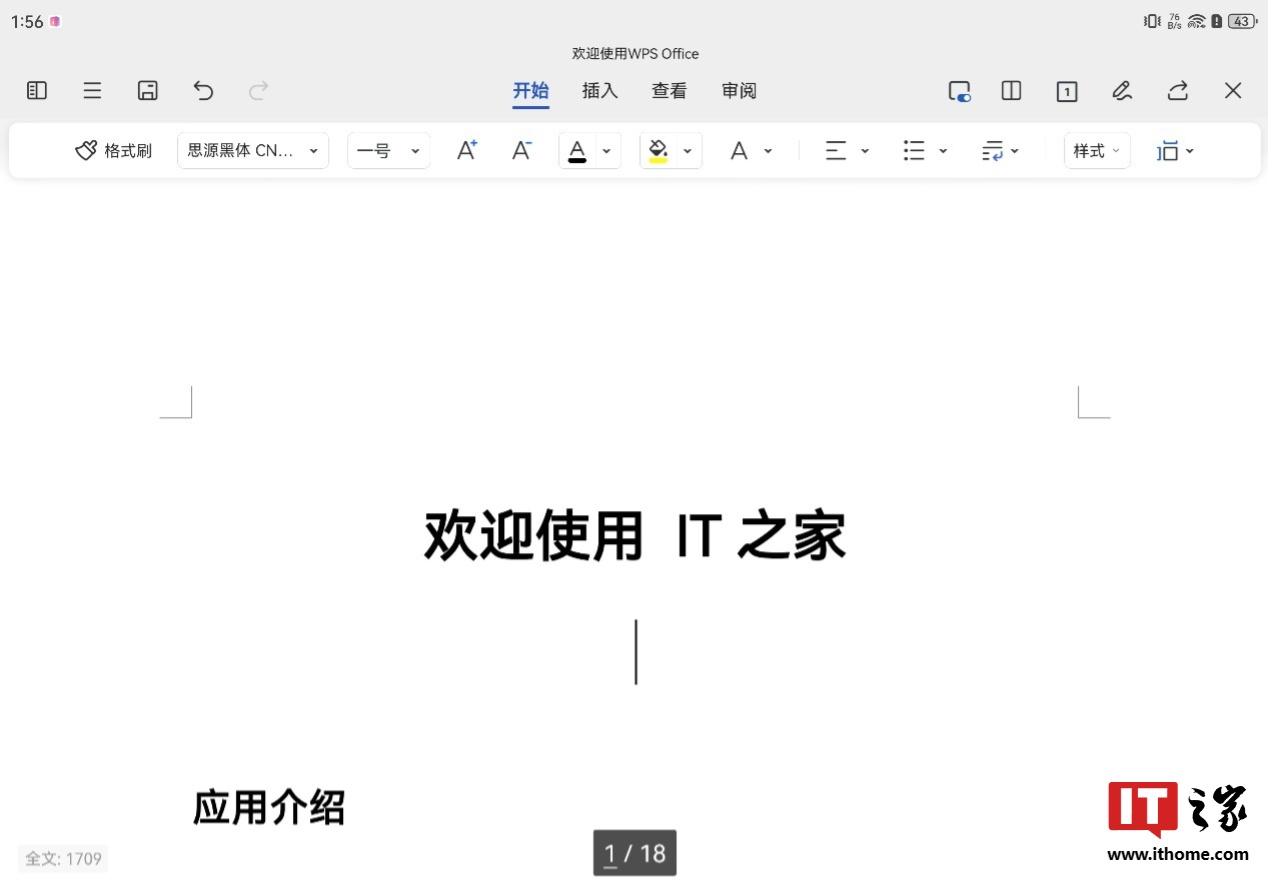This screenshot has height=890, width=1268.
Task: Click the save document icon
Action: point(148,91)
